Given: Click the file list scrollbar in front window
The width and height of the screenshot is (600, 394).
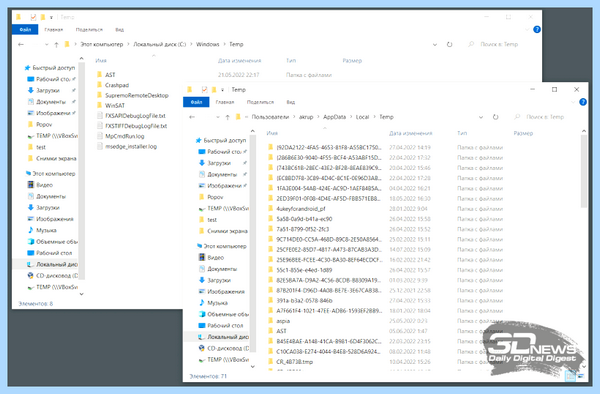Looking at the screenshot, I should [x=584, y=171].
